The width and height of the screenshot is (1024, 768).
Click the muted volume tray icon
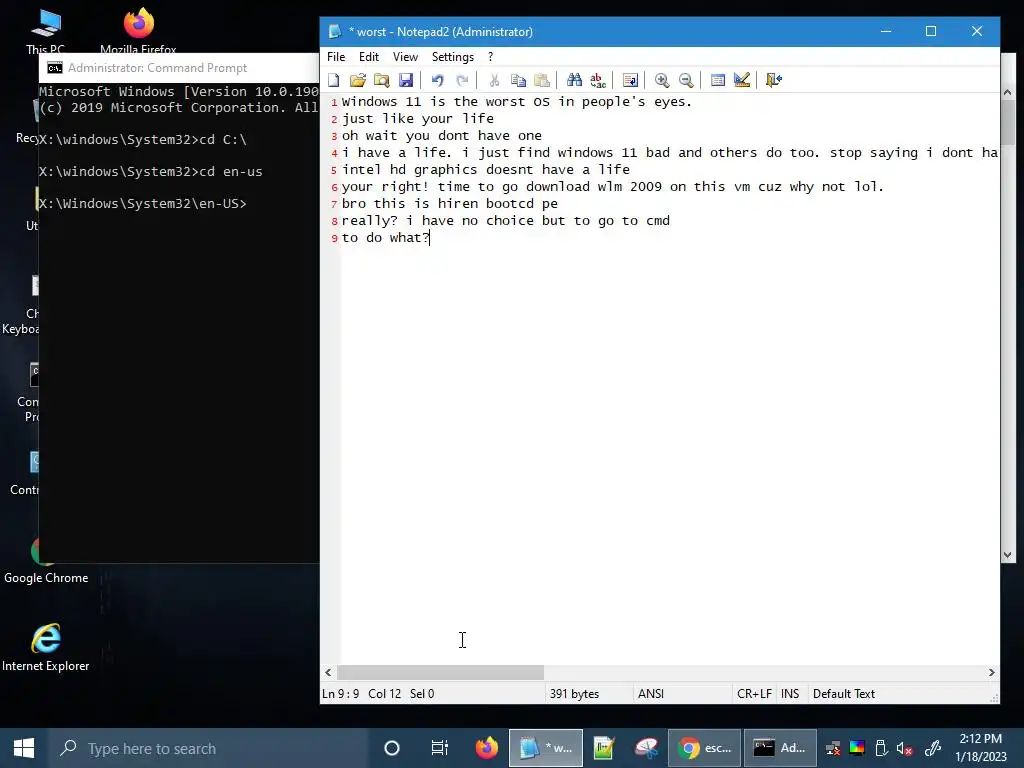904,748
